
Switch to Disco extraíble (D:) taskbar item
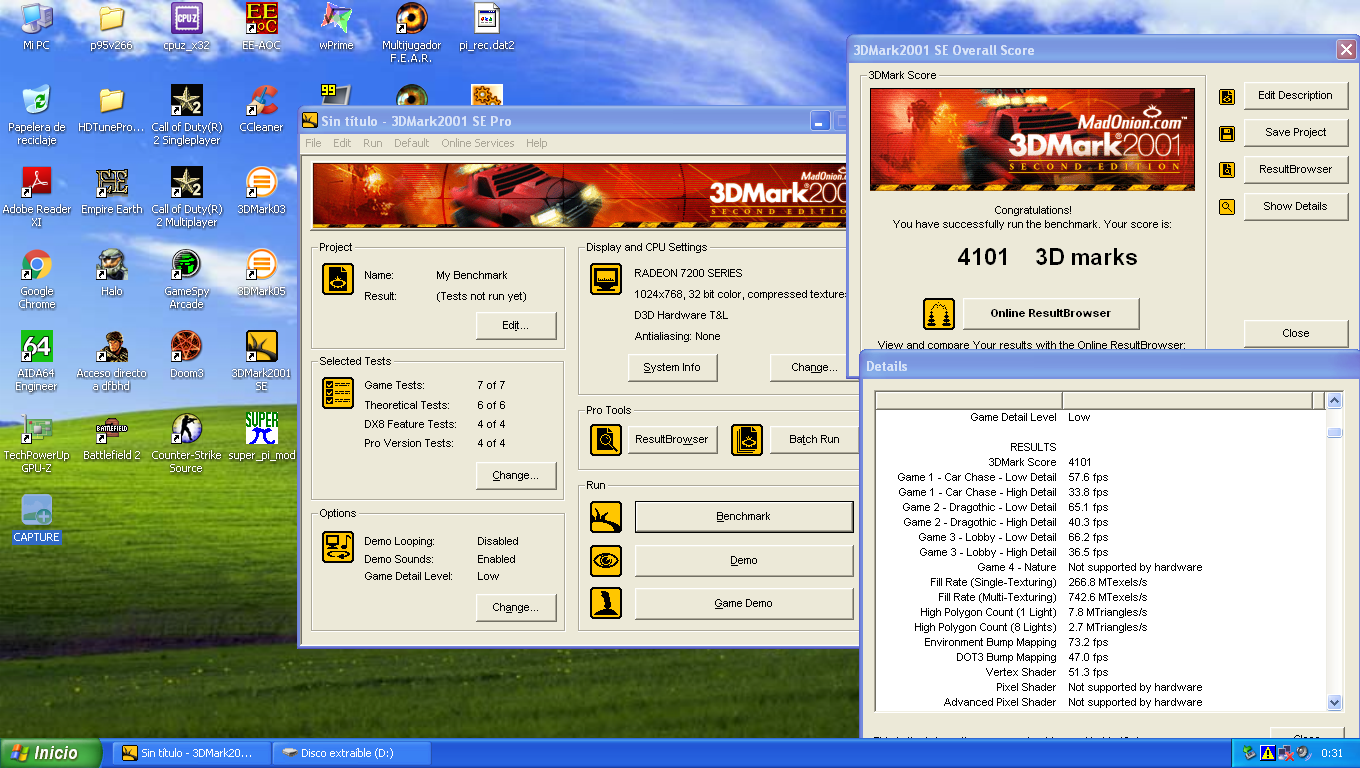point(350,753)
